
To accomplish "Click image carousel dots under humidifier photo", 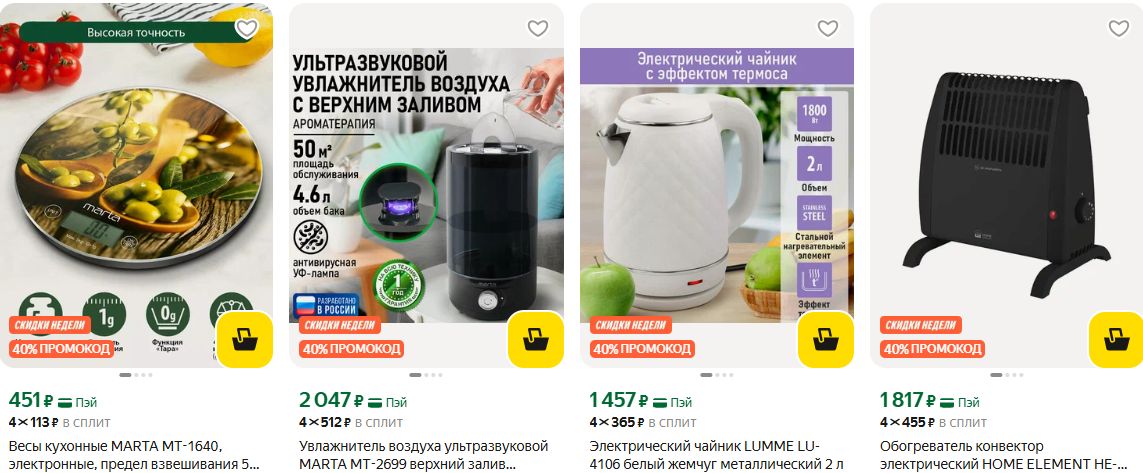I will [x=426, y=375].
